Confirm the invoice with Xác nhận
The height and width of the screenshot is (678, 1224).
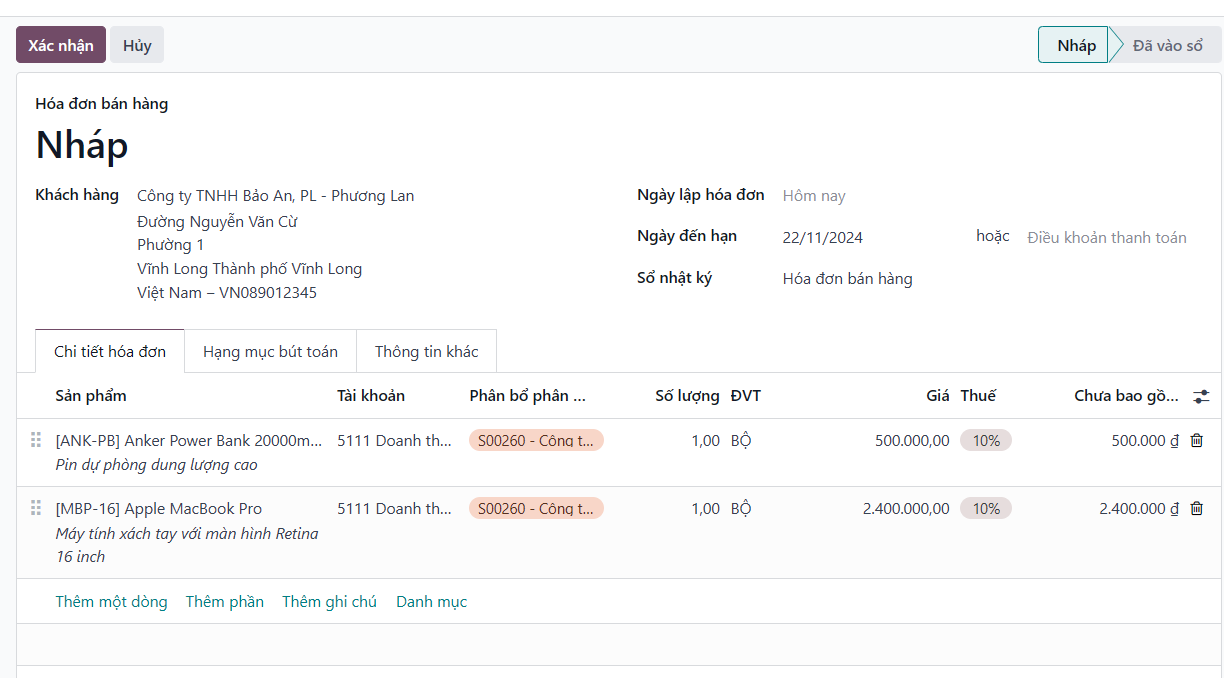pyautogui.click(x=61, y=45)
